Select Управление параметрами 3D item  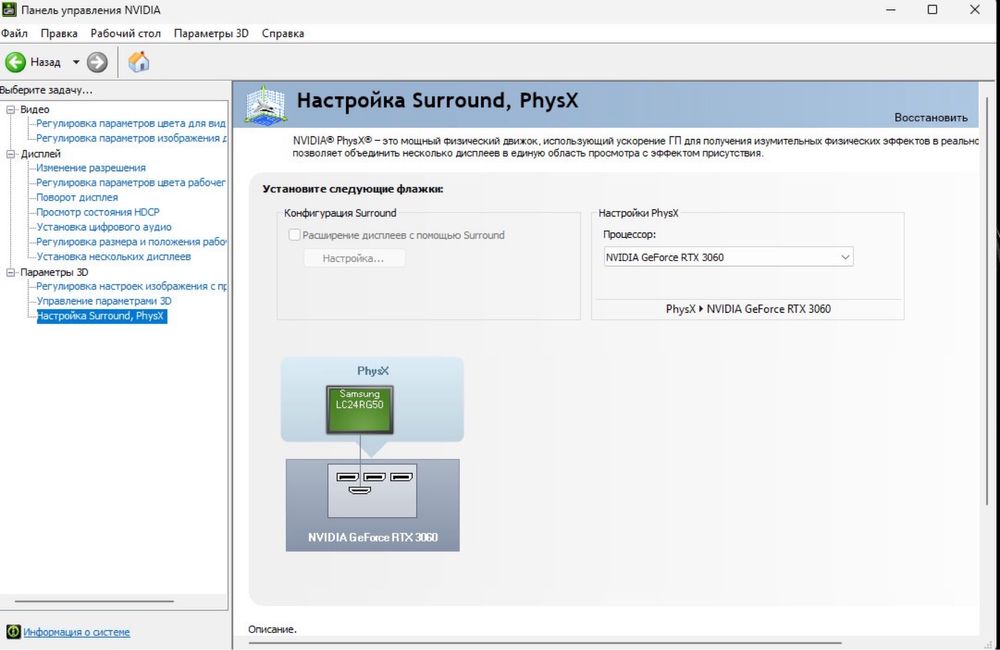(x=104, y=300)
